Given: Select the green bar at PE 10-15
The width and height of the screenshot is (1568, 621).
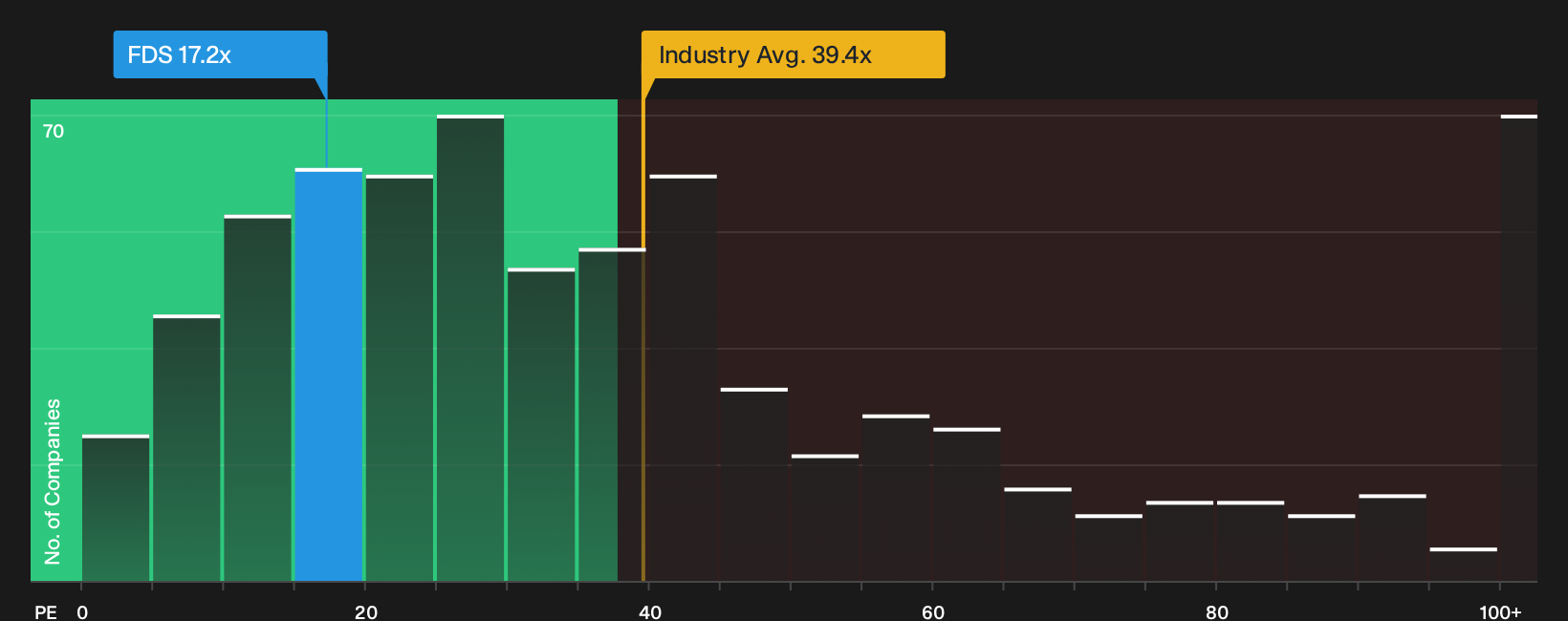Looking at the screenshot, I should tap(258, 398).
